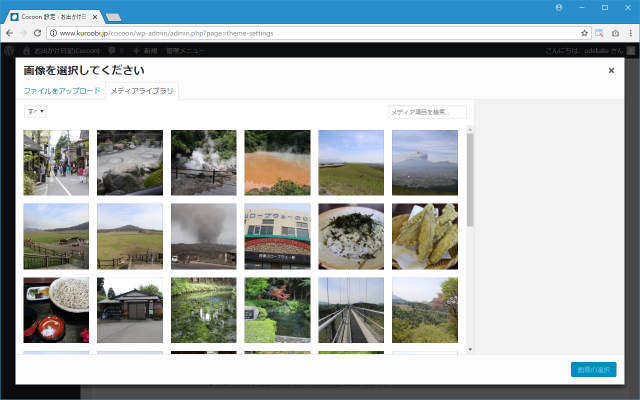This screenshot has height=400, width=640.
Task: Open the media type filter dropdown
Action: coord(36,111)
